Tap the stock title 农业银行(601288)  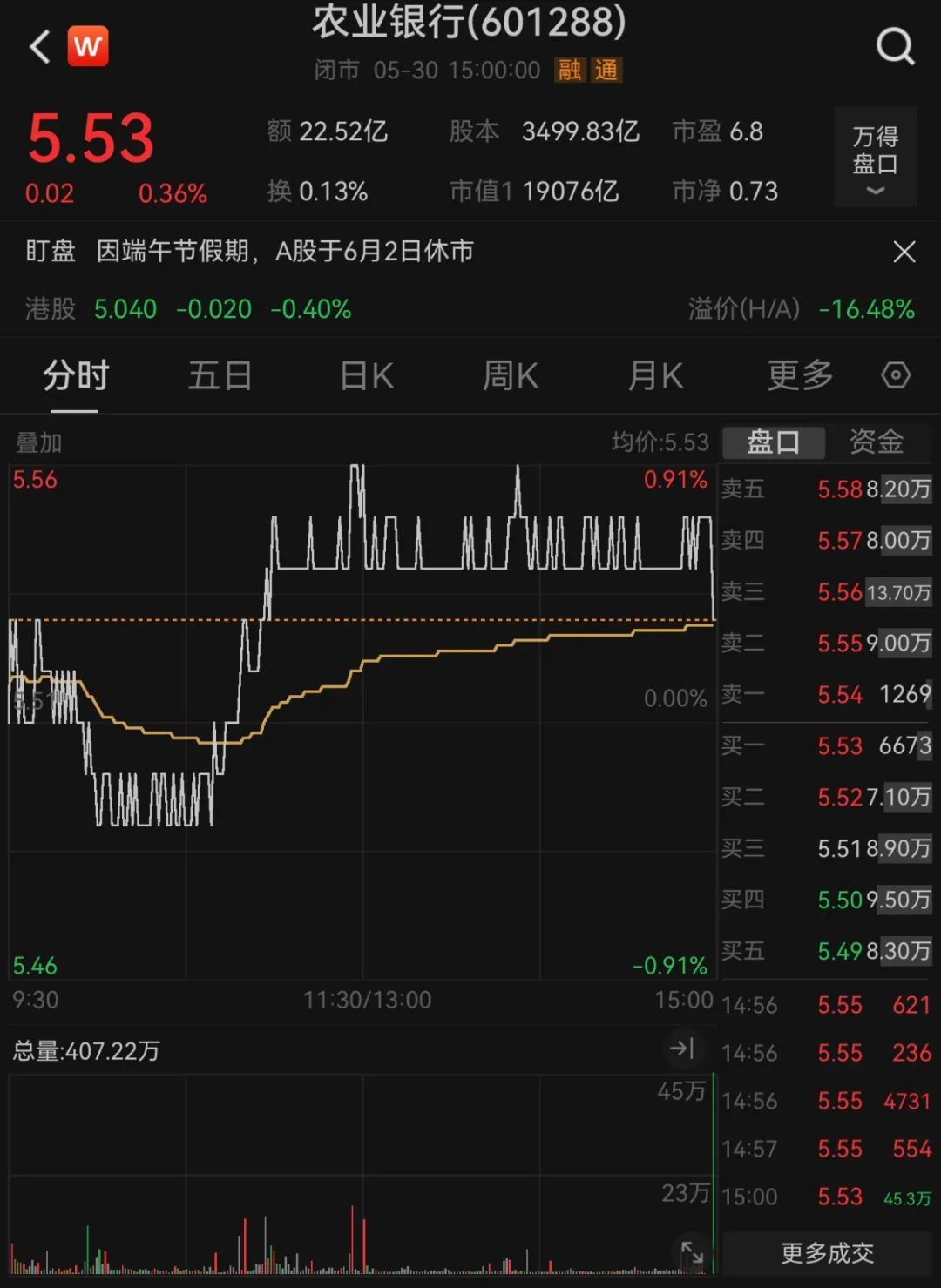click(469, 23)
